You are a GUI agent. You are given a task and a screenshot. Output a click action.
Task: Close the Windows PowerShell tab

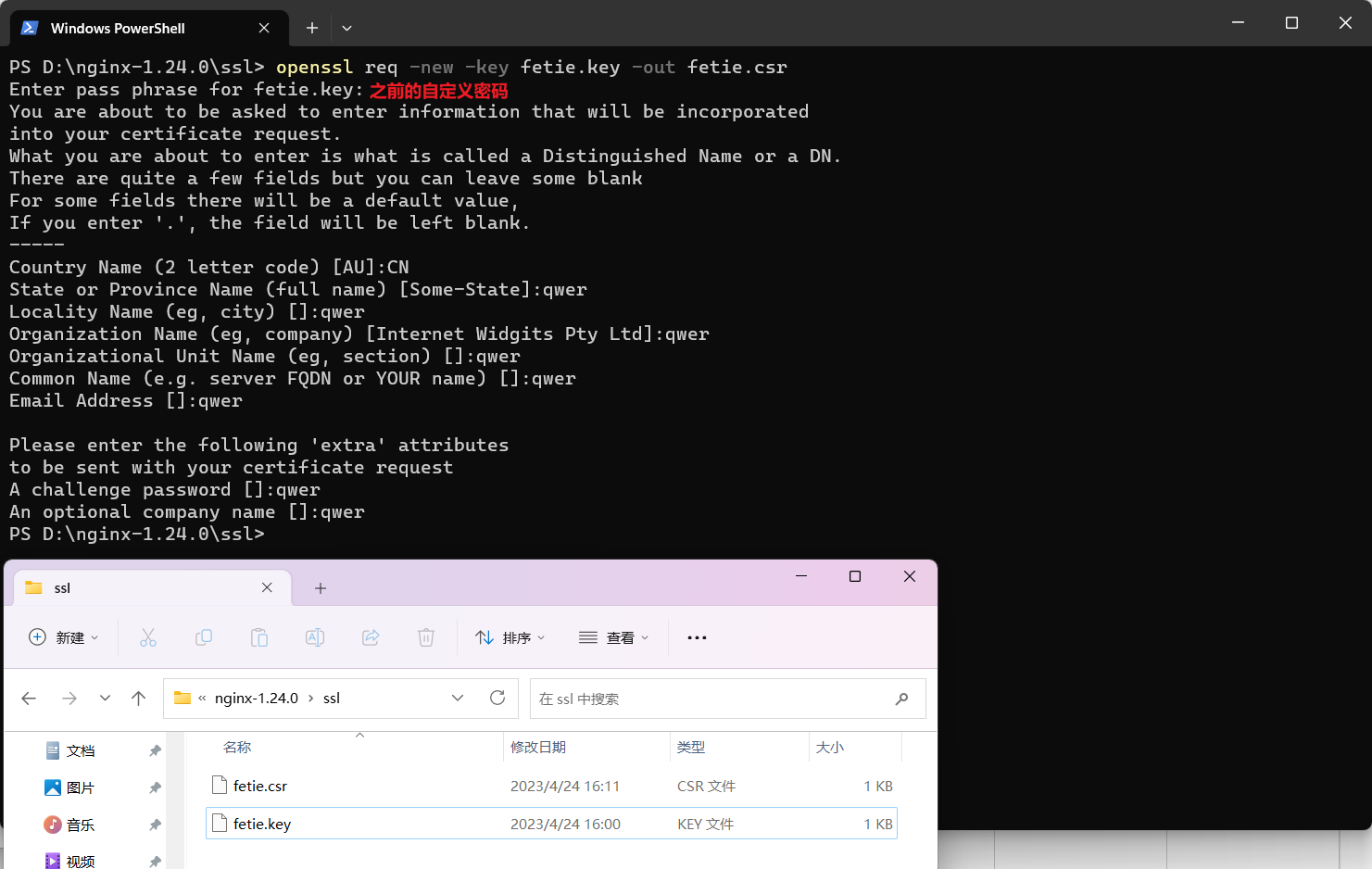pyautogui.click(x=264, y=28)
